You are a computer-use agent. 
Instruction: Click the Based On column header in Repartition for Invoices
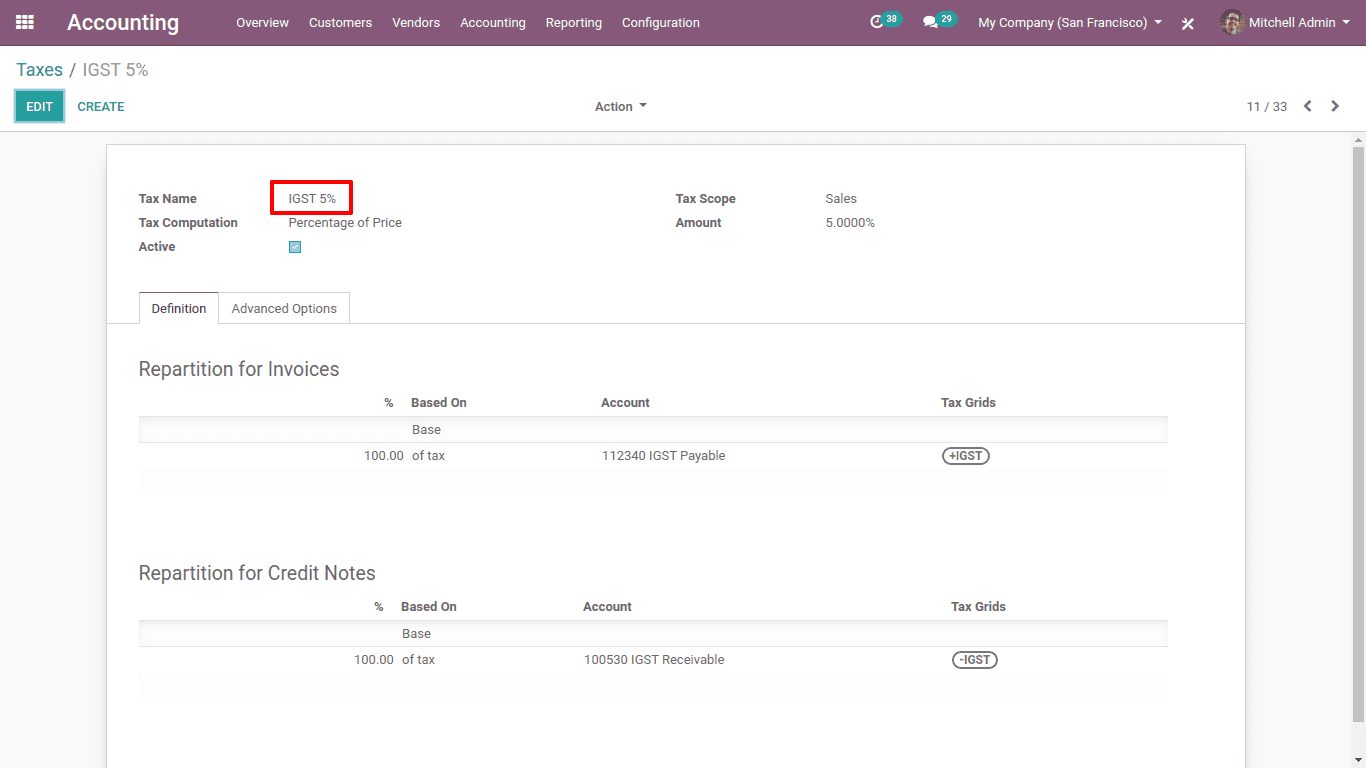(439, 403)
